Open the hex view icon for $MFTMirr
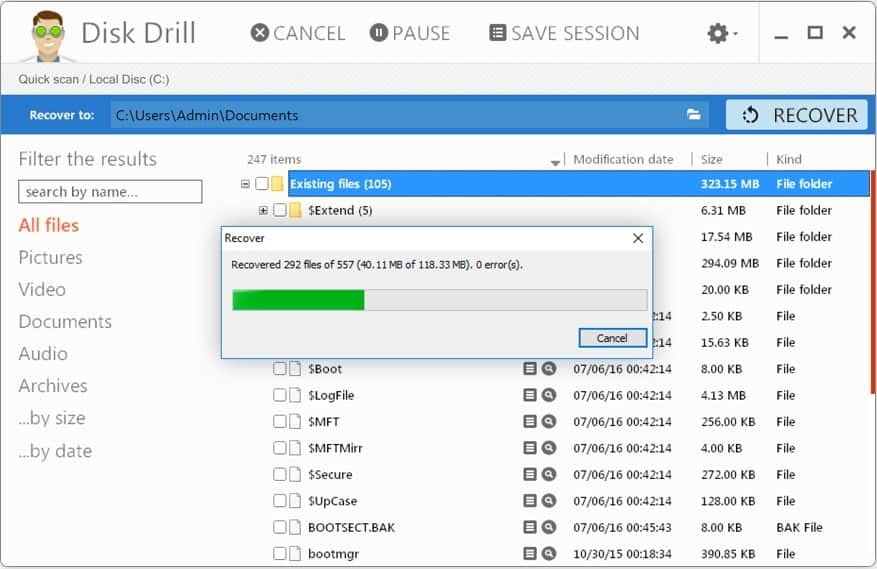 pos(530,448)
